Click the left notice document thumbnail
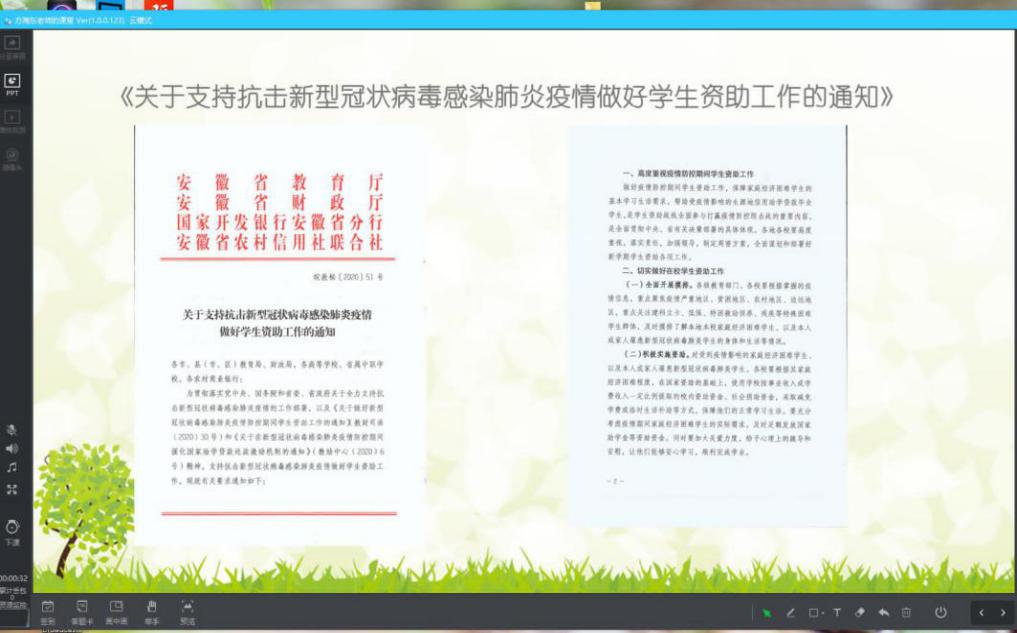 [x=280, y=335]
